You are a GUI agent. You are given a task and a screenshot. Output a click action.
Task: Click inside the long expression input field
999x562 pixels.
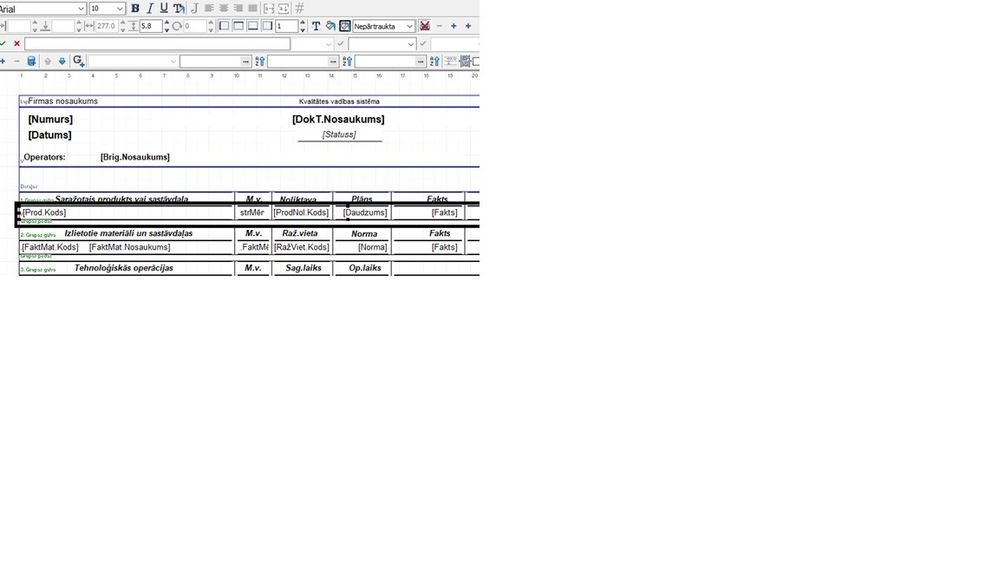coord(157,44)
